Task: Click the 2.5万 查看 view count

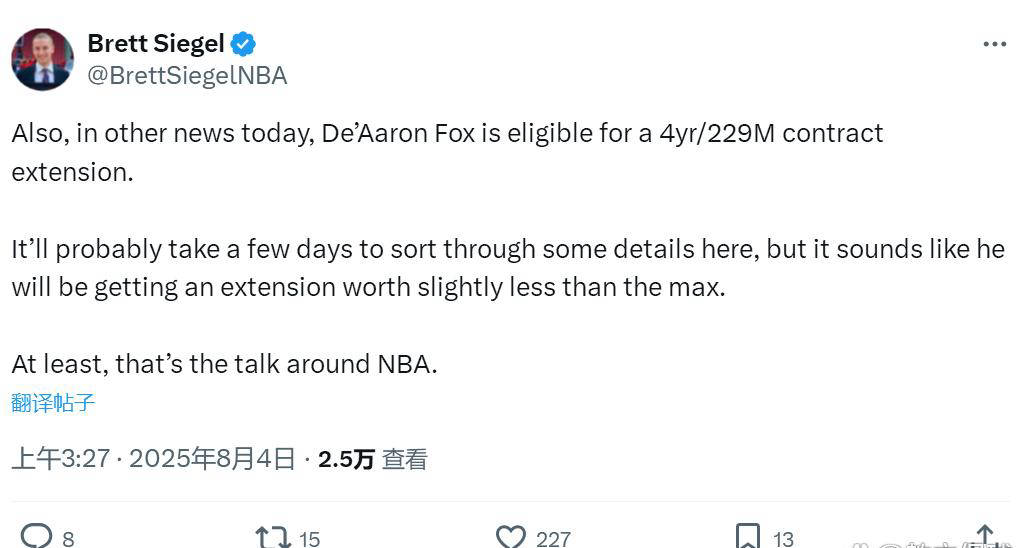Action: pos(372,459)
